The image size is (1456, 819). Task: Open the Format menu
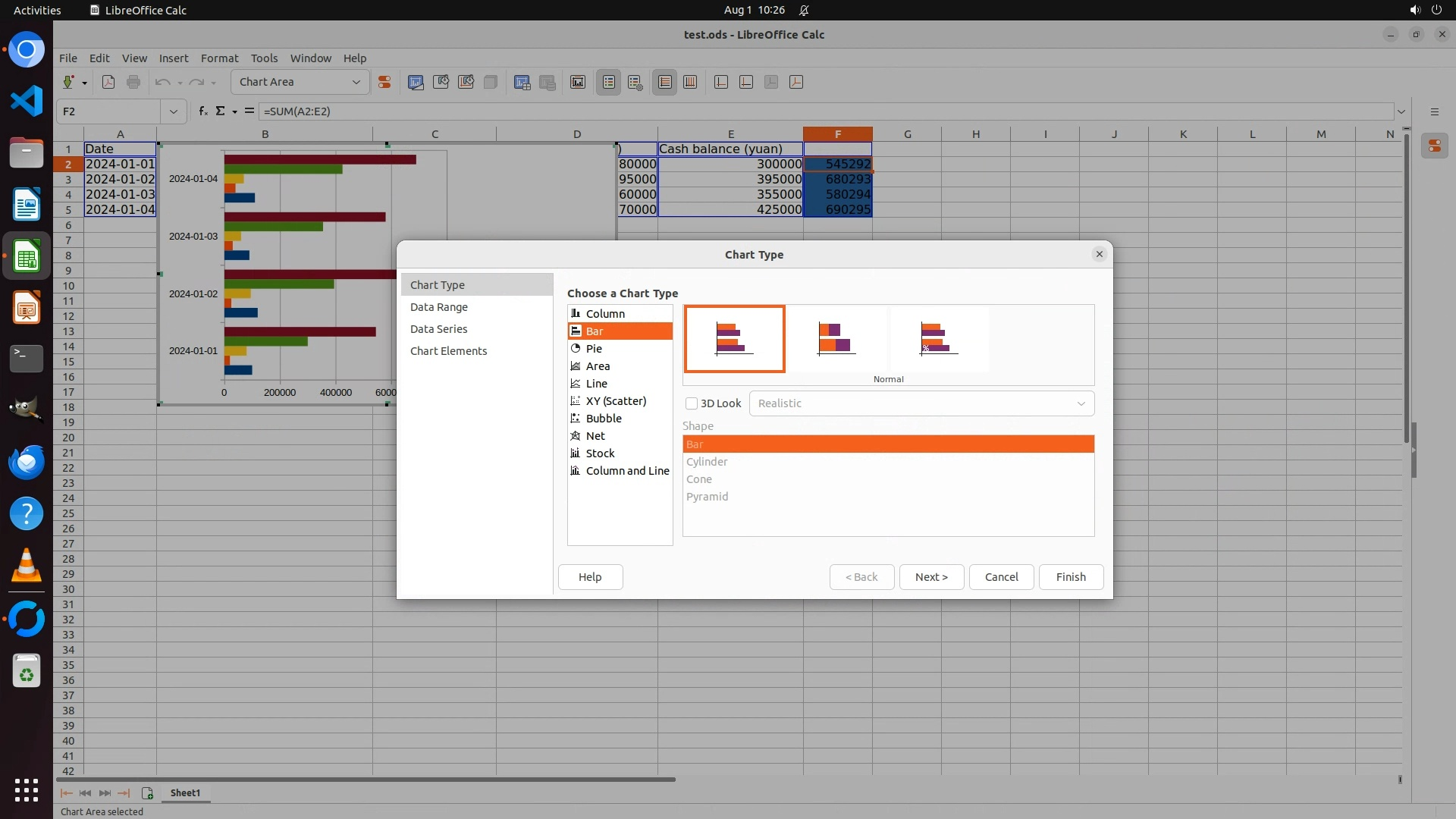(219, 58)
